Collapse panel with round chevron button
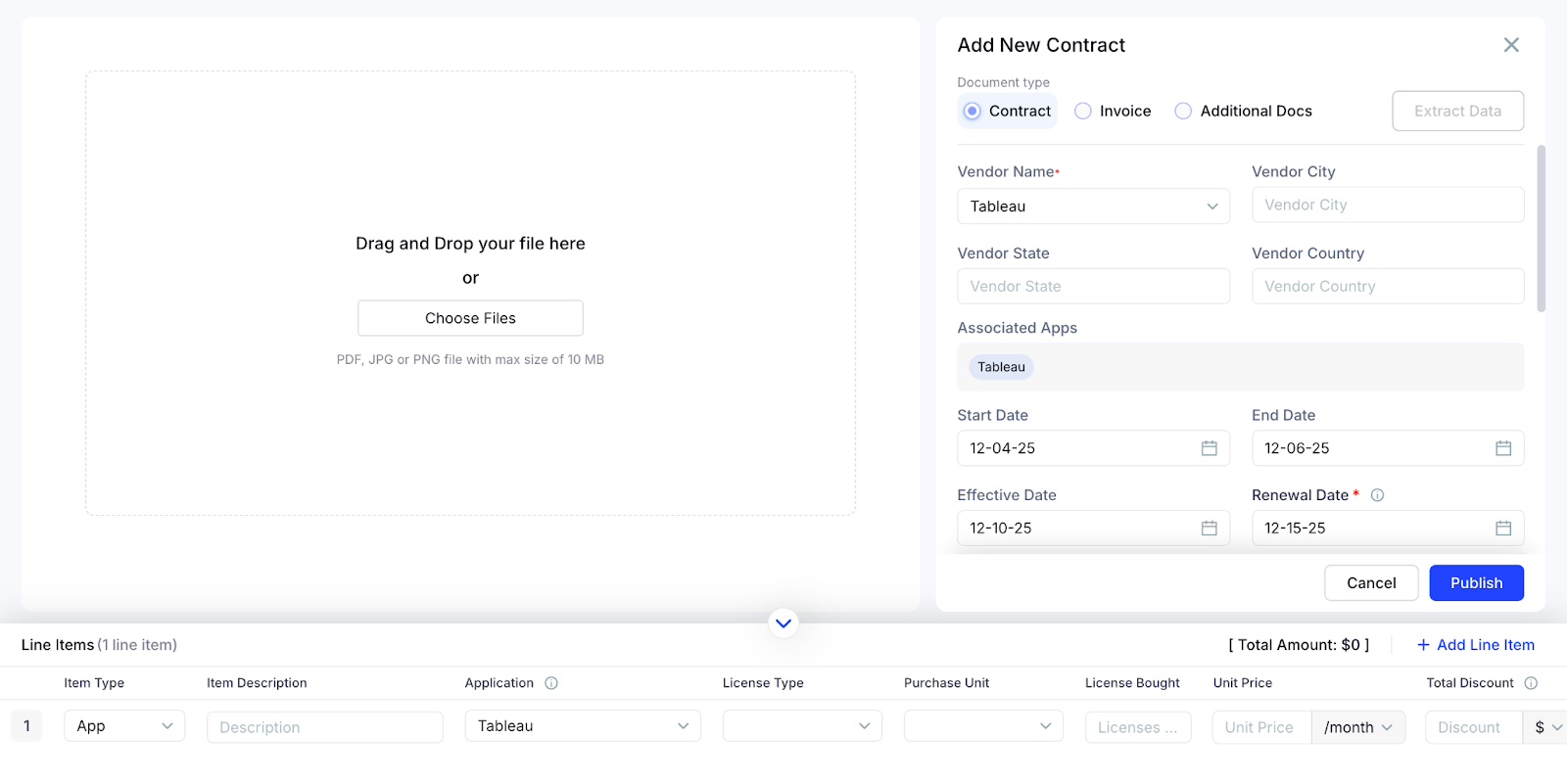 click(x=783, y=623)
